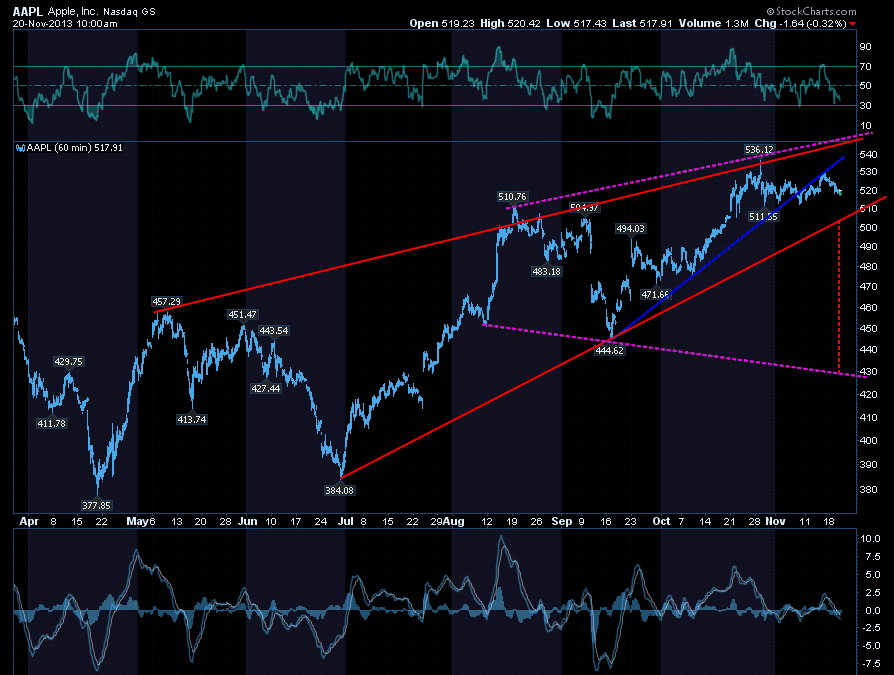Click the 380 tick on price axis
This screenshot has width=894, height=675.
(x=868, y=489)
